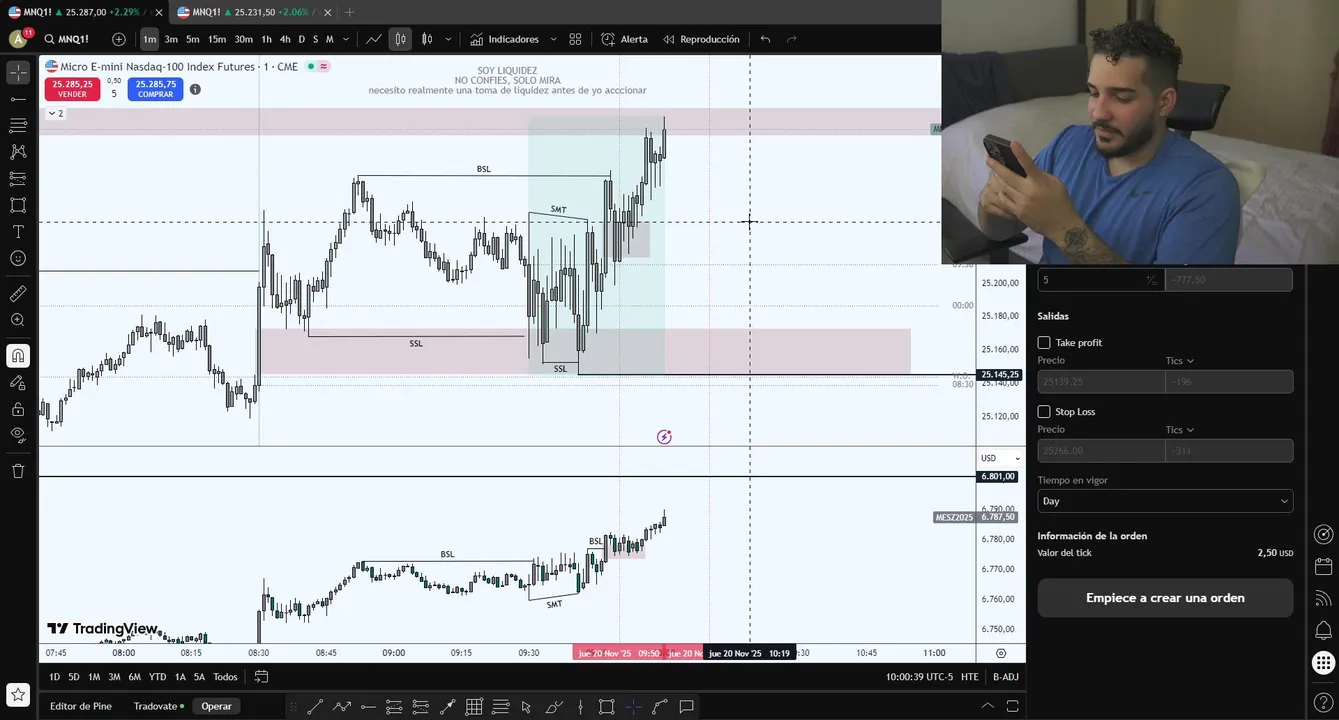This screenshot has width=1339, height=720.
Task: Open Tics dropdown under Stop Loss
Action: click(1180, 429)
